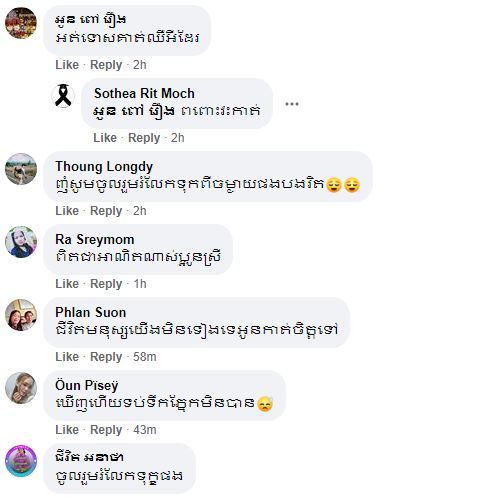Reply to Sothea Rit Moch's reply
This screenshot has height=497, width=487.
tap(144, 138)
